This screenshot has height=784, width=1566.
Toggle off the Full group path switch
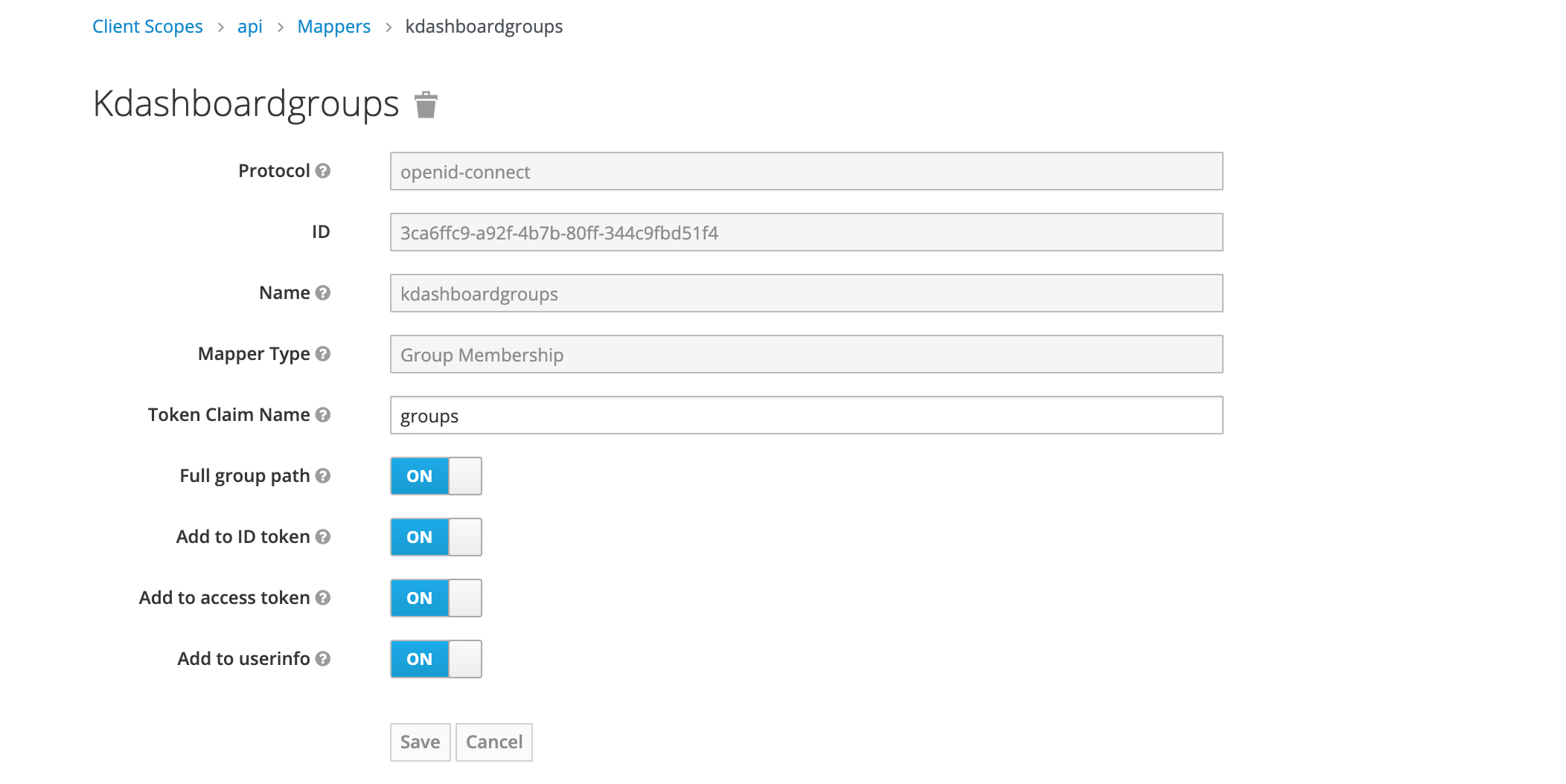(x=435, y=476)
